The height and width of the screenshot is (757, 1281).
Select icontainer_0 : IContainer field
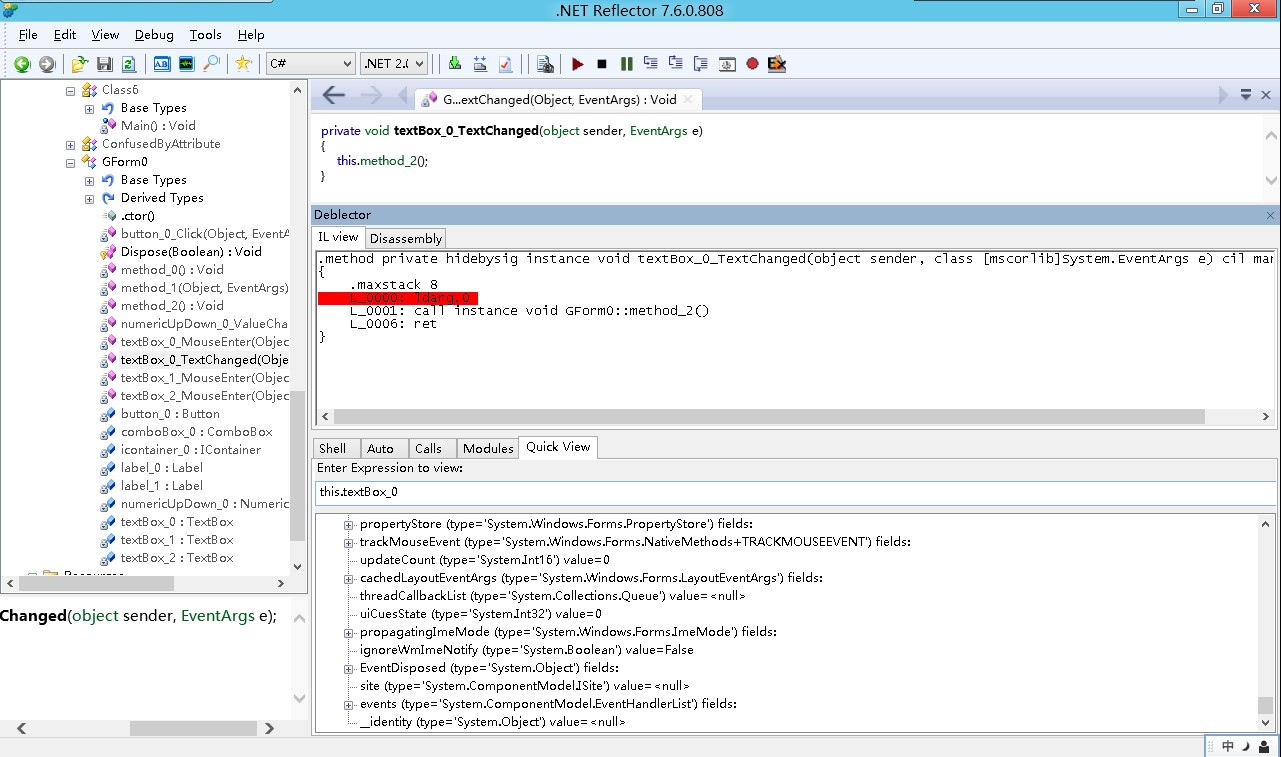[191, 450]
